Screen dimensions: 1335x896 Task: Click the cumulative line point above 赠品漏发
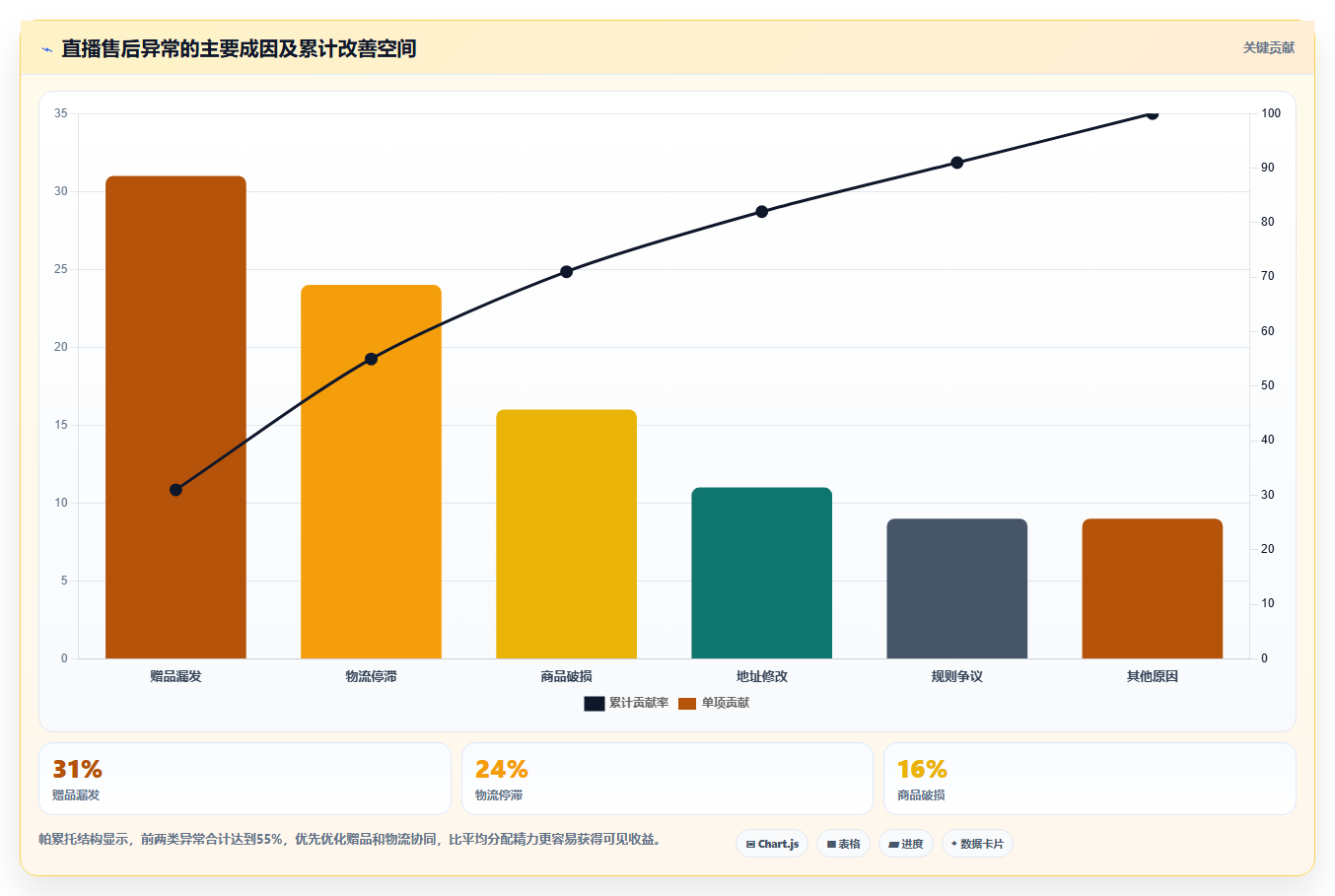pyautogui.click(x=176, y=490)
